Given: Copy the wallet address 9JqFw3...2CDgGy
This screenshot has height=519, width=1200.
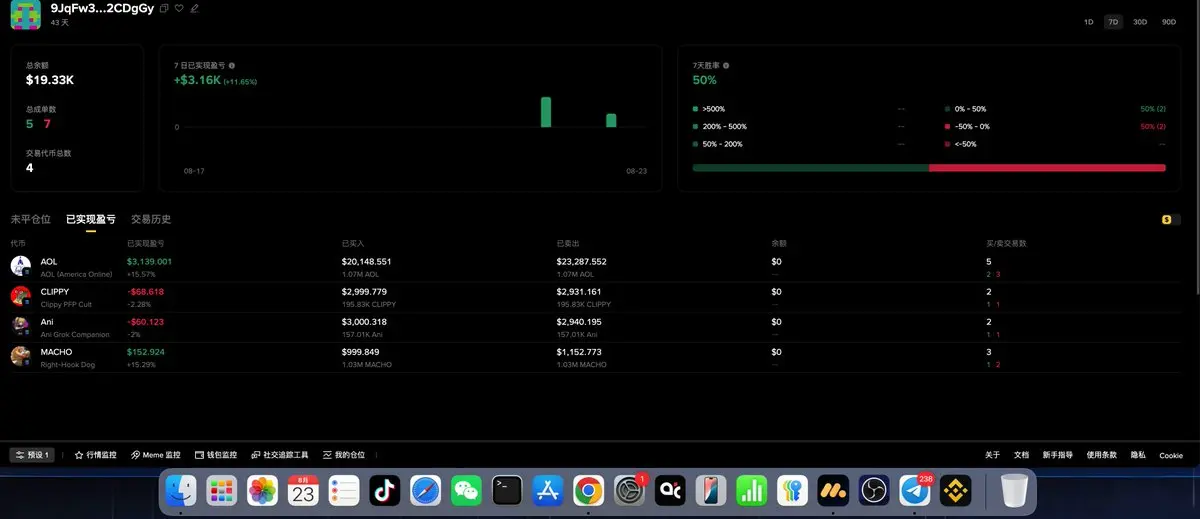Looking at the screenshot, I should coord(164,8).
